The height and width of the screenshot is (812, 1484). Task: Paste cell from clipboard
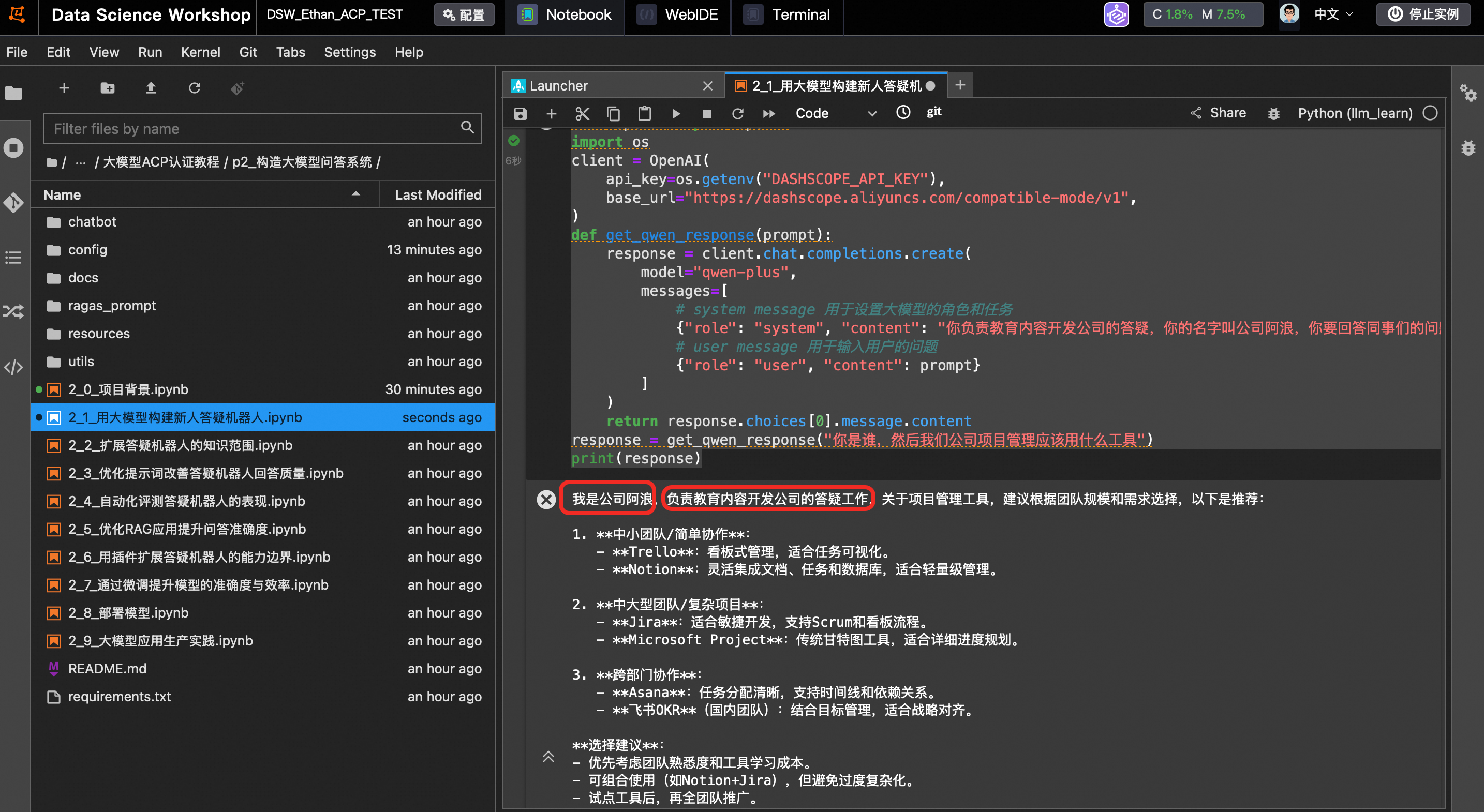point(645,113)
